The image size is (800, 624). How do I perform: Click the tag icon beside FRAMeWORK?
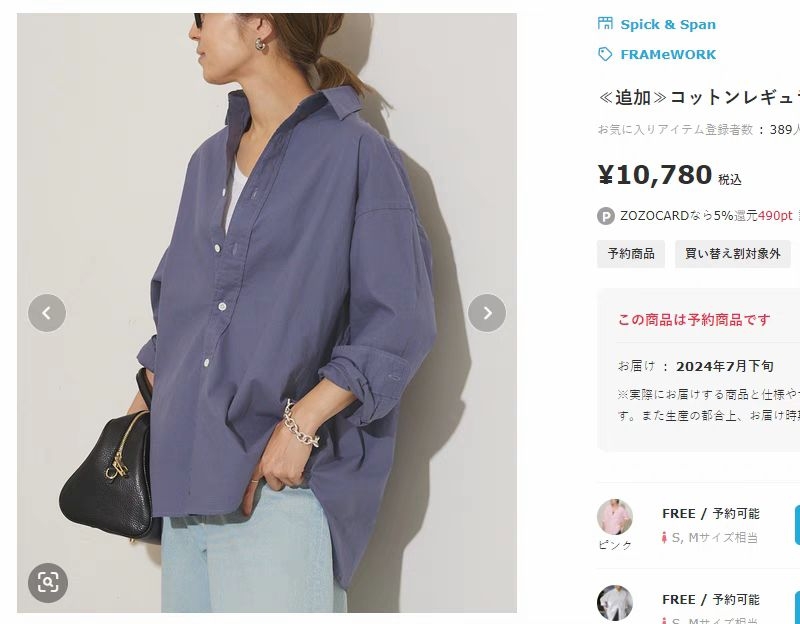[605, 54]
